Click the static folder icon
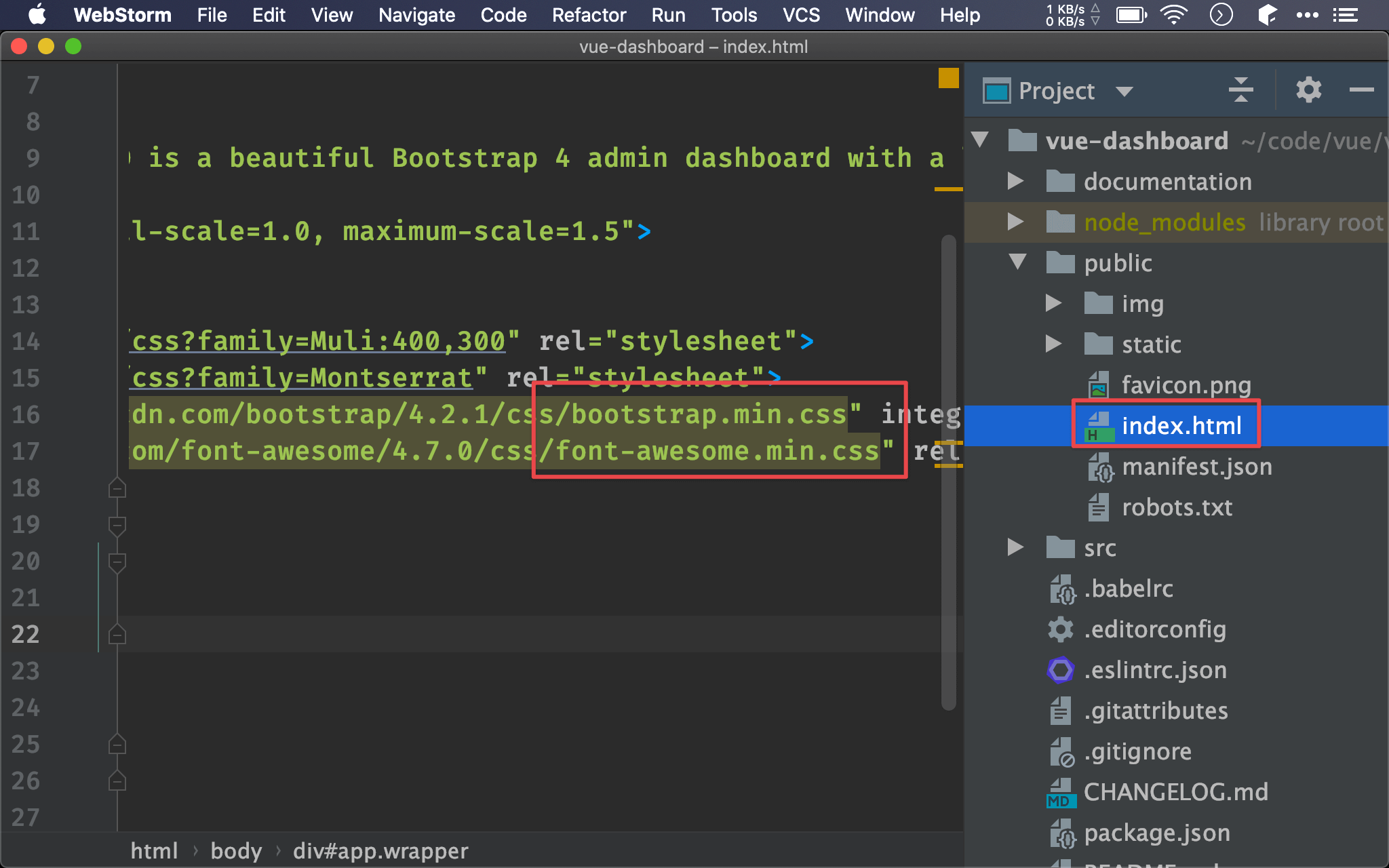Image resolution: width=1389 pixels, height=868 pixels. coord(1098,344)
